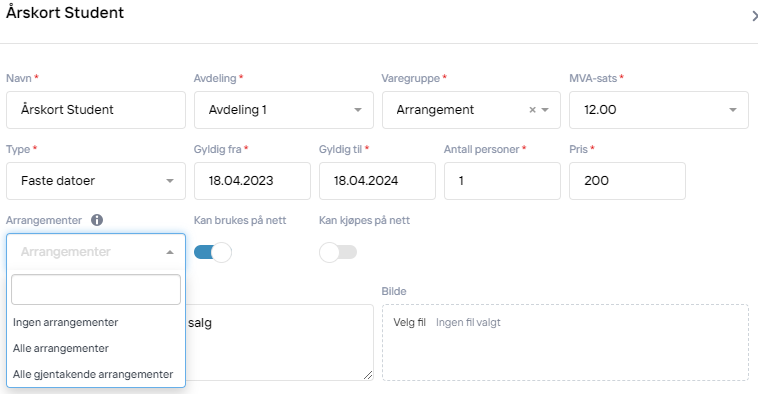Focus the Antall personer field
The image size is (758, 394).
(x=502, y=181)
